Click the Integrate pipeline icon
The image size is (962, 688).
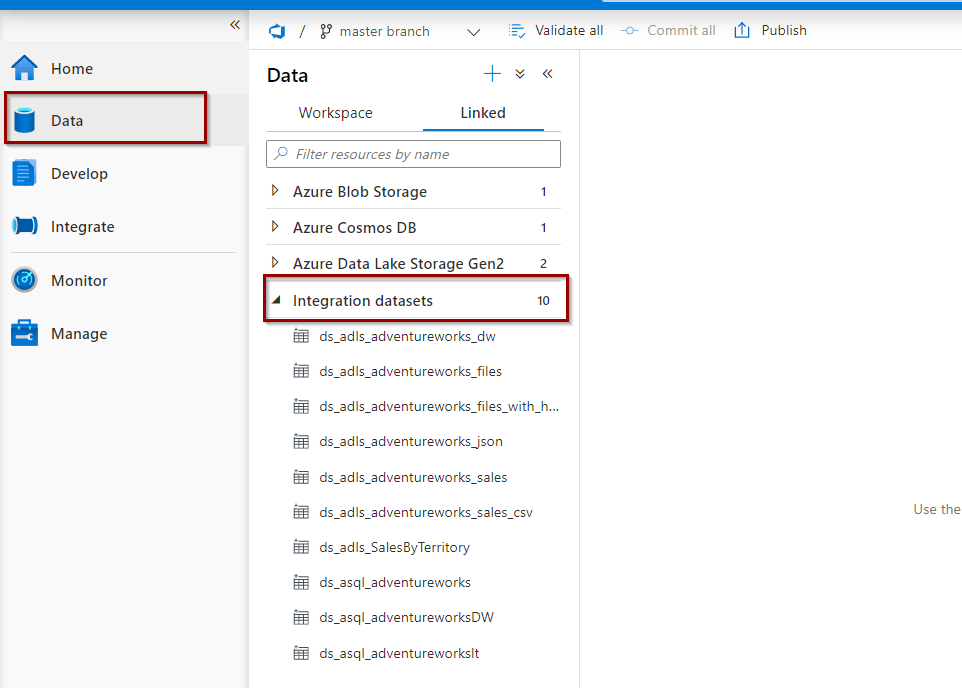[x=25, y=226]
